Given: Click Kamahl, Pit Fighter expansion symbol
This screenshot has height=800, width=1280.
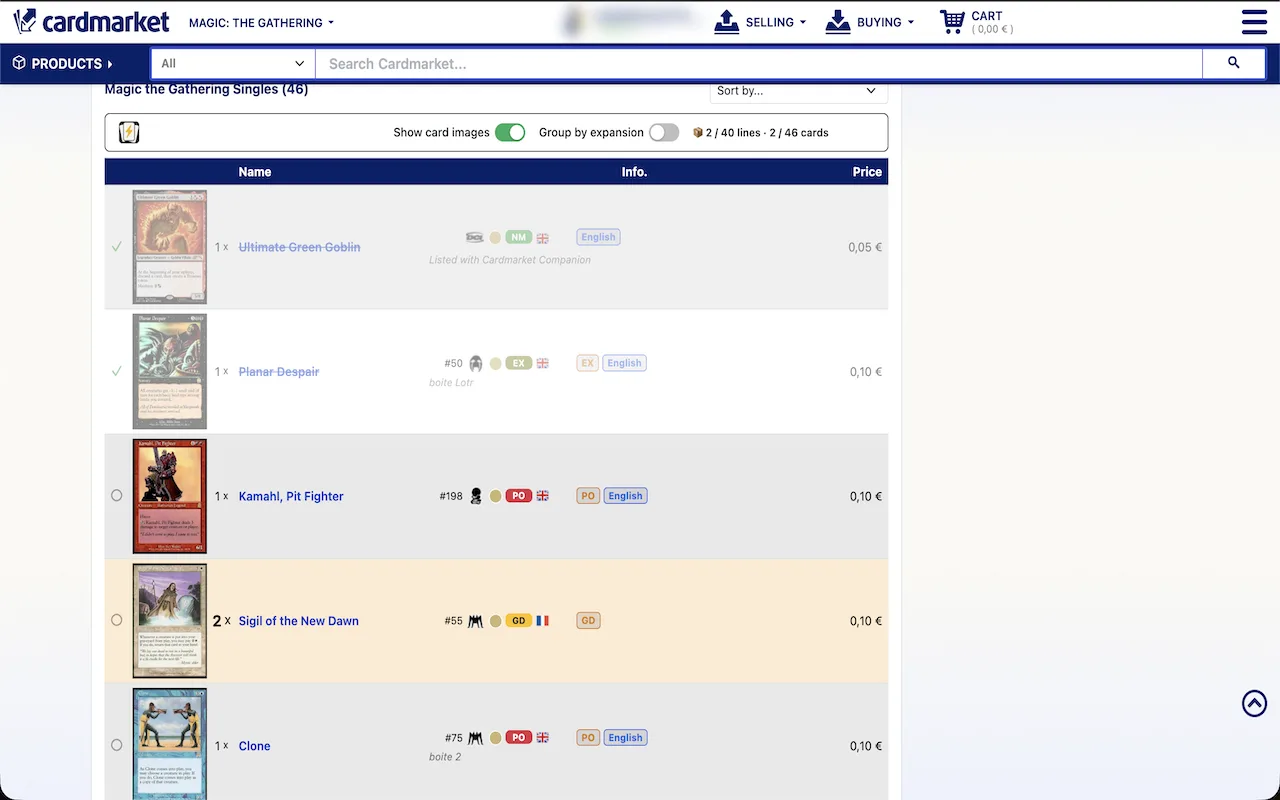Looking at the screenshot, I should click(476, 496).
